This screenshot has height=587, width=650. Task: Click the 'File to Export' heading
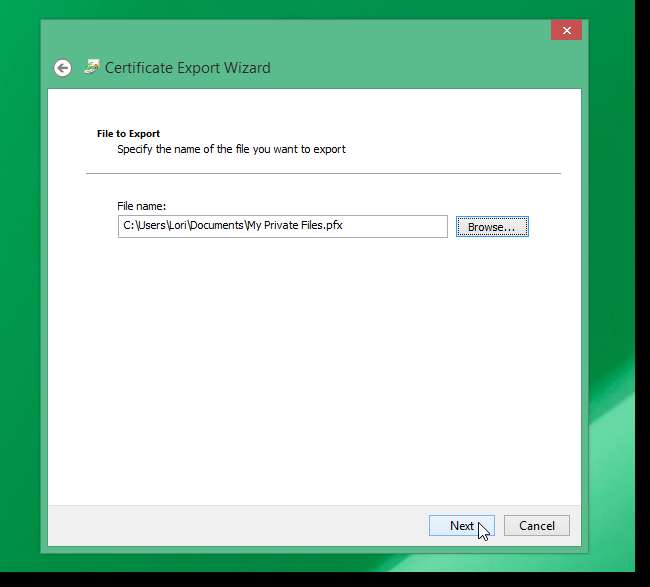(129, 133)
